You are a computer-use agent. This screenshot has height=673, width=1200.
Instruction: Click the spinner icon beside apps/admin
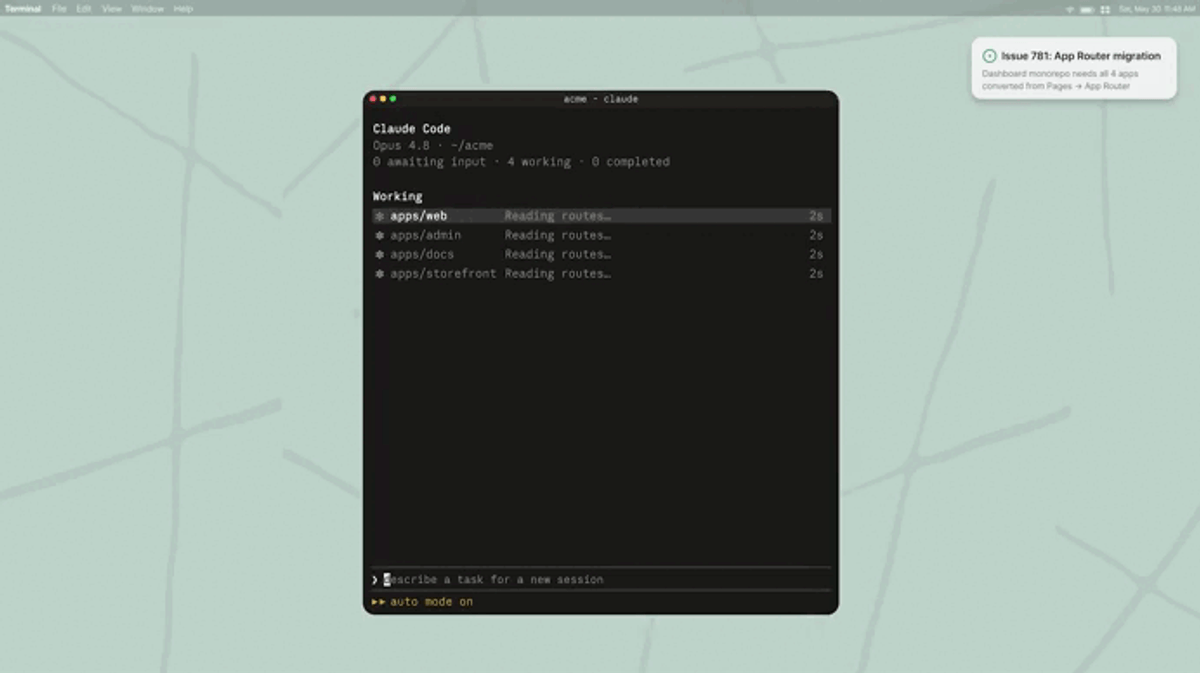pos(379,235)
